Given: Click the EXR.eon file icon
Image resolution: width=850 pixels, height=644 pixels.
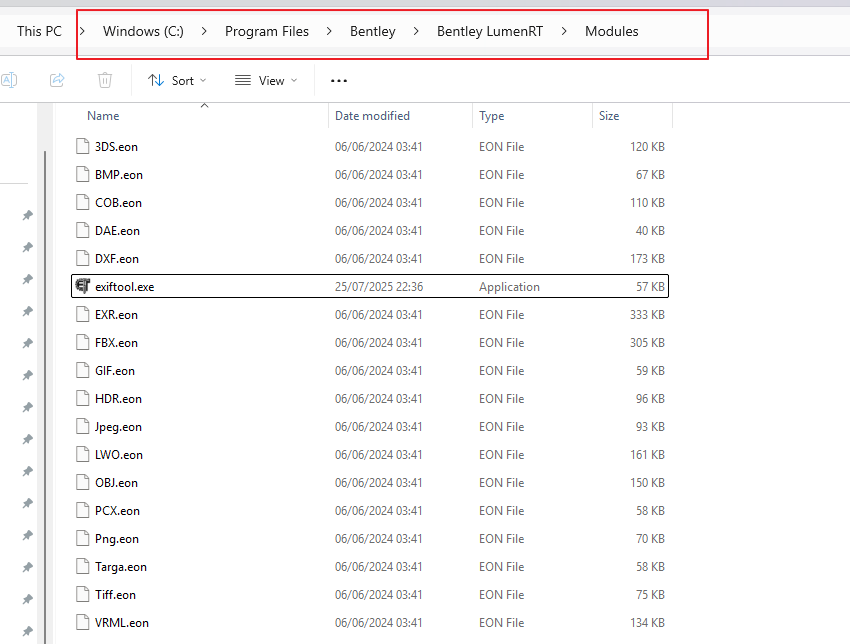Looking at the screenshot, I should (82, 314).
